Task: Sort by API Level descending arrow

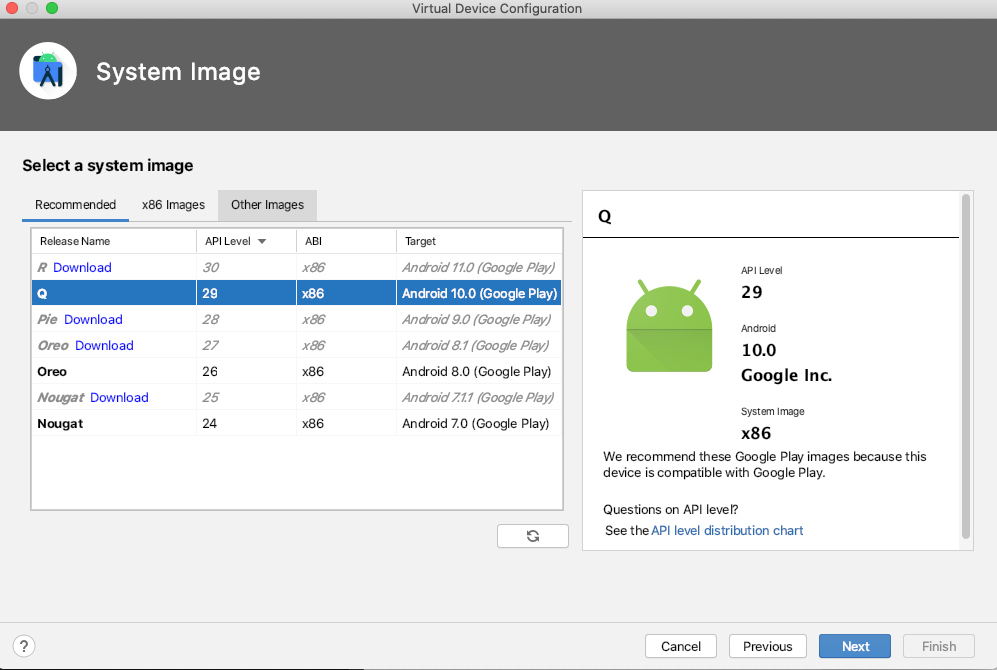Action: click(262, 241)
